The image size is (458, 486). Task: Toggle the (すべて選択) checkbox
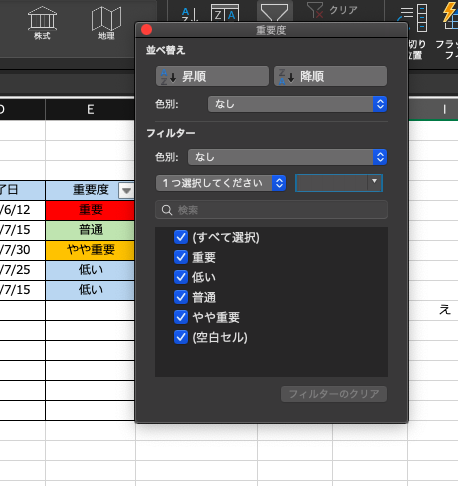click(x=181, y=237)
